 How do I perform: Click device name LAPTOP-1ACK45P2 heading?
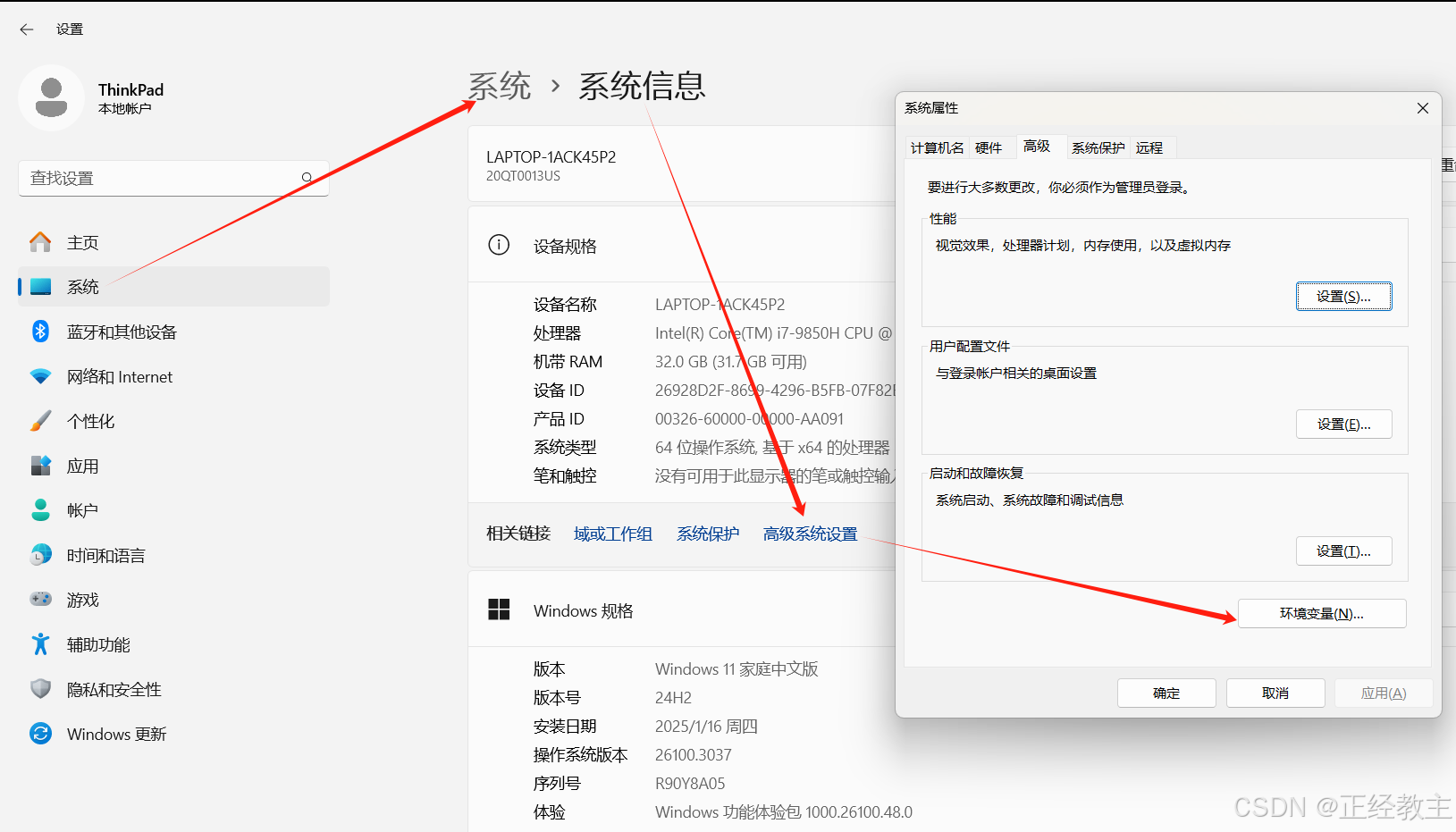tap(551, 156)
